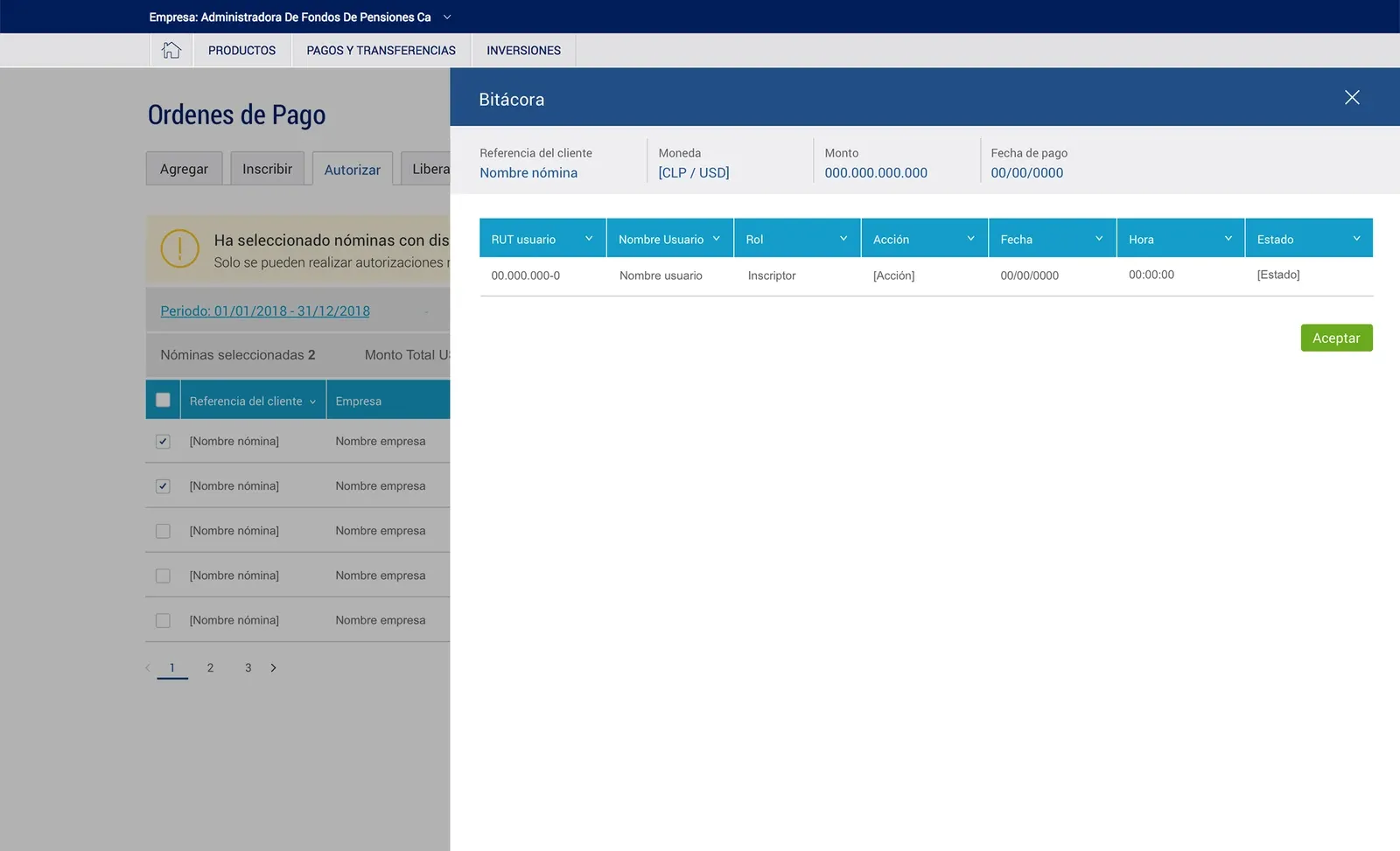Select the [Acción] cell in log row
This screenshot has width=1400, height=851.
pyautogui.click(x=893, y=276)
